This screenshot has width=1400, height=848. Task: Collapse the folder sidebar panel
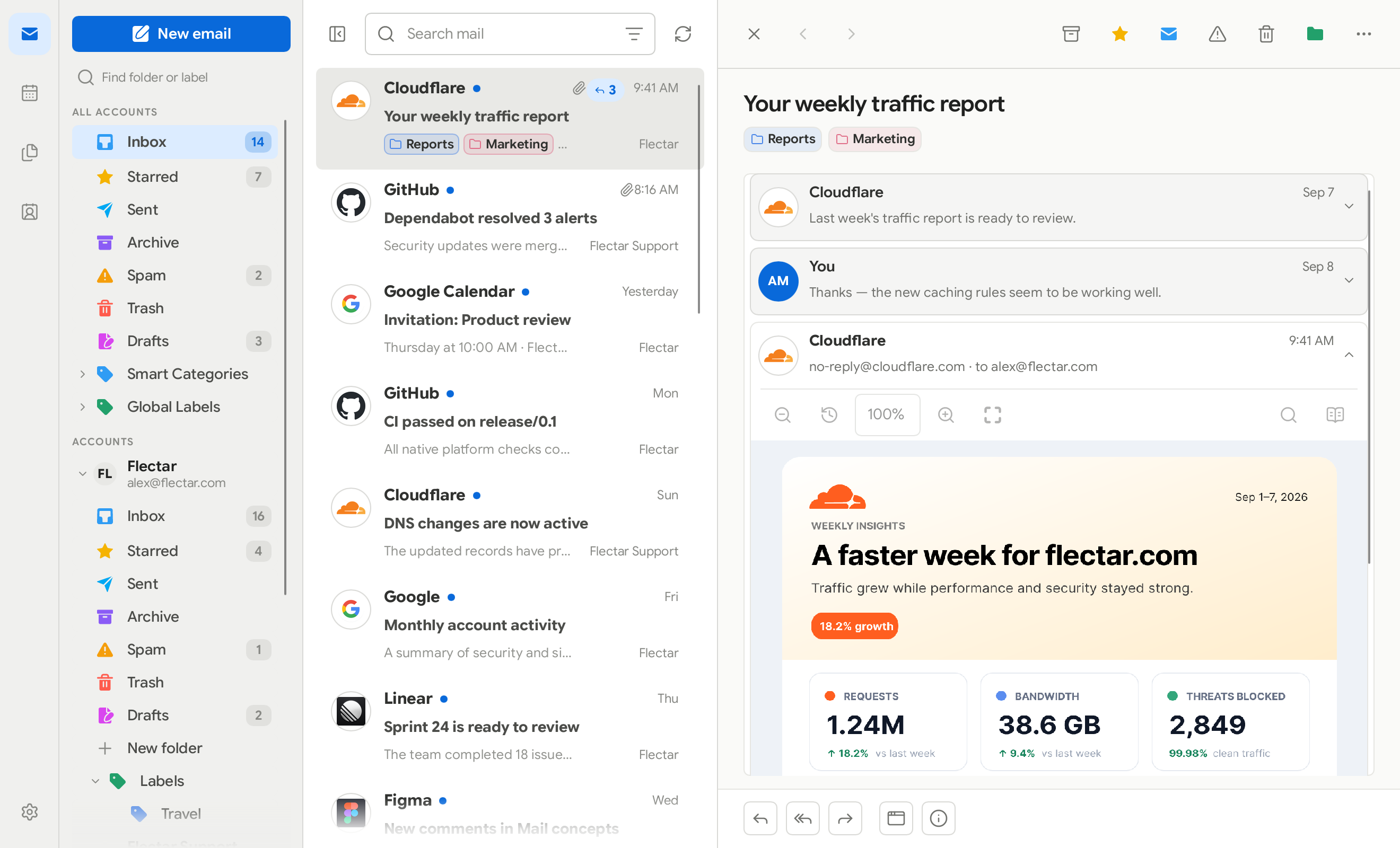[337, 34]
